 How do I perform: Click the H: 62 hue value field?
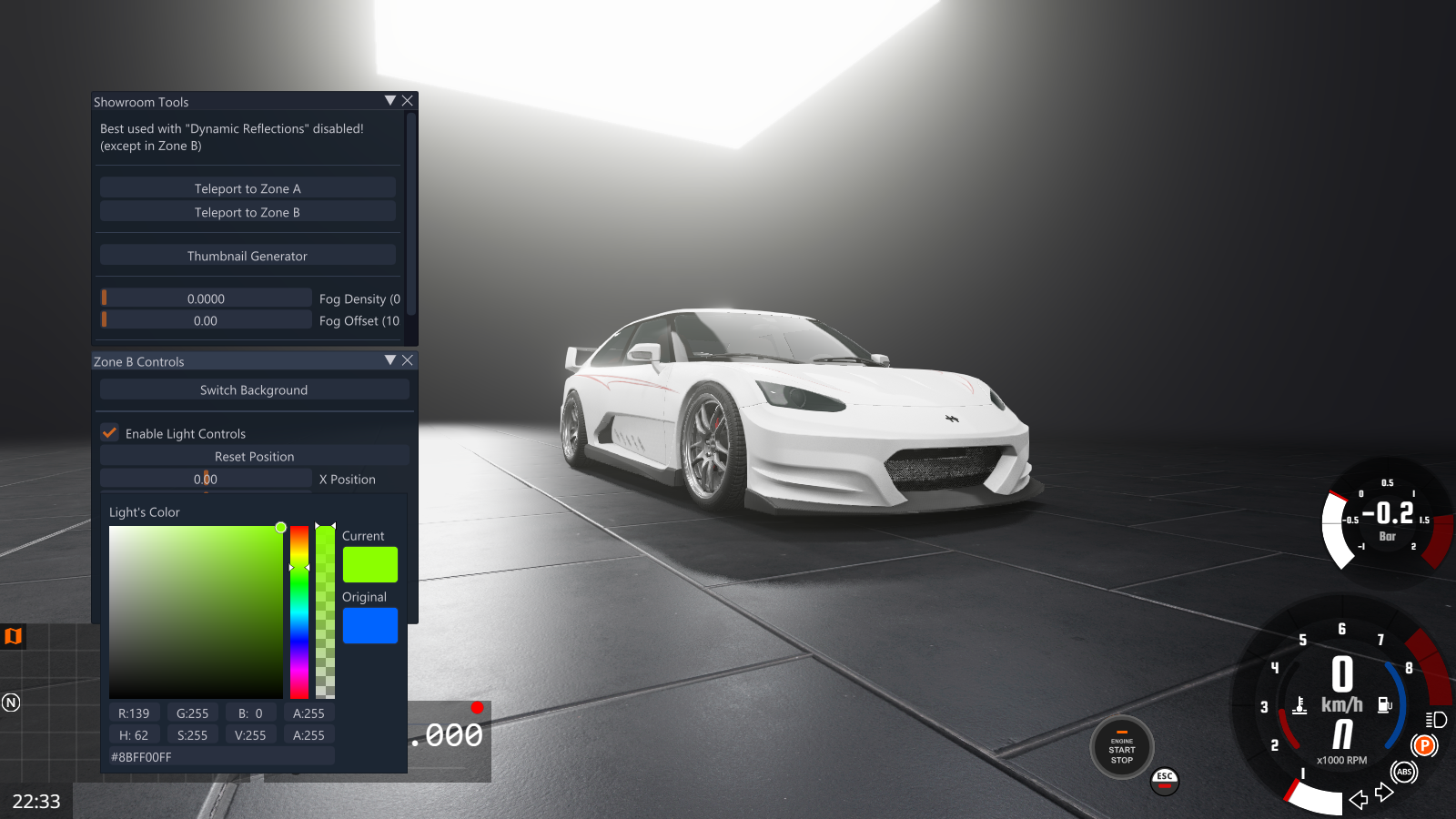pyautogui.click(x=135, y=735)
